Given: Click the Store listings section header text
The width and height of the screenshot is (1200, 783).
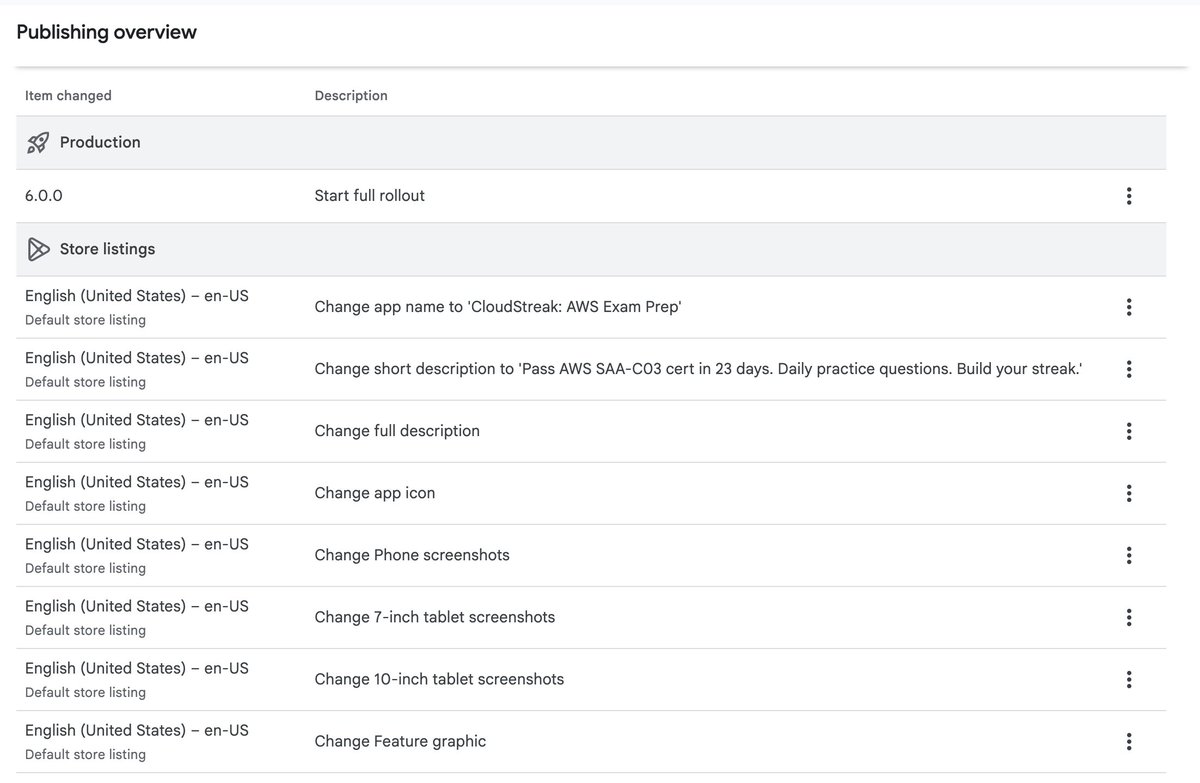Looking at the screenshot, I should [107, 249].
